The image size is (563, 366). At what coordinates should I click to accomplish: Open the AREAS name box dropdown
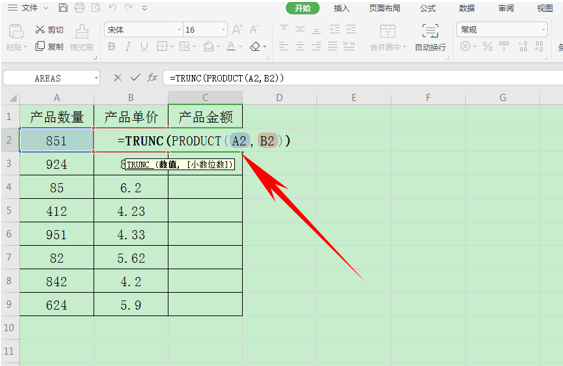coord(96,78)
